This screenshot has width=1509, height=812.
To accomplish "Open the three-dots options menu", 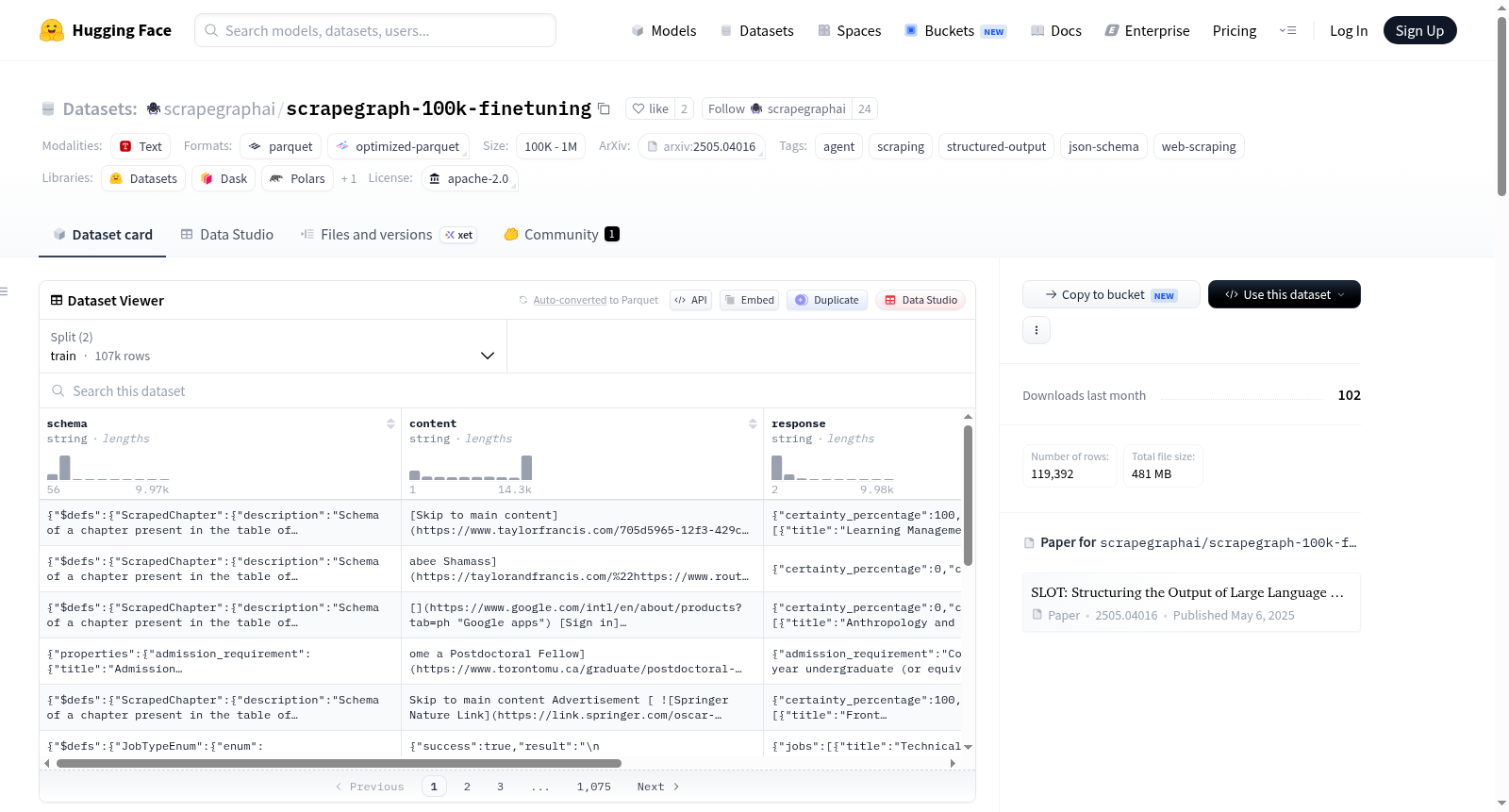I will [1036, 330].
